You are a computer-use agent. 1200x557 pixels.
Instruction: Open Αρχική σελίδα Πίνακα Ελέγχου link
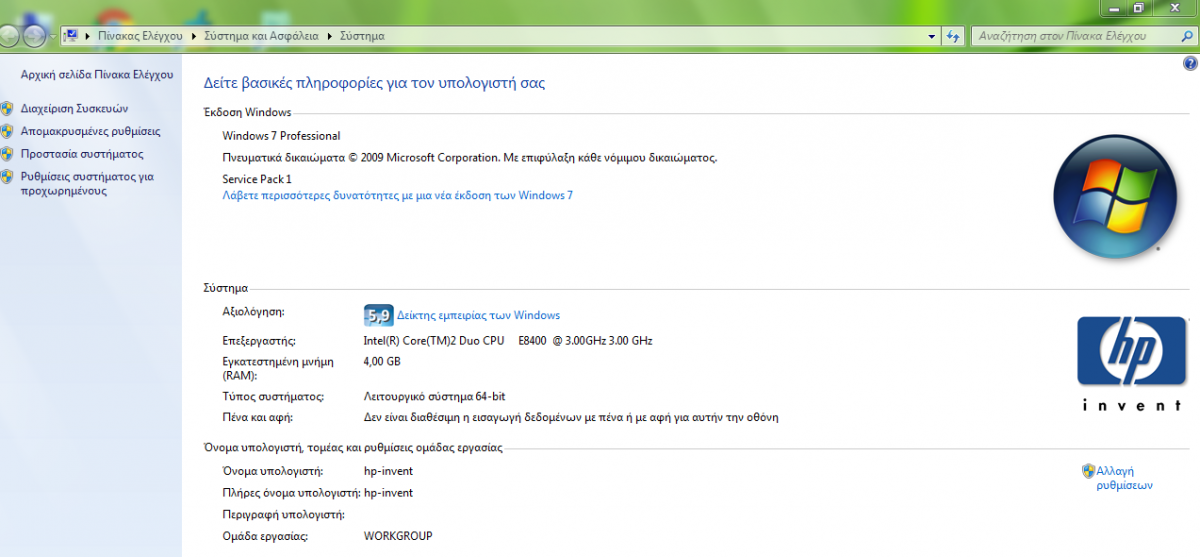click(x=97, y=74)
